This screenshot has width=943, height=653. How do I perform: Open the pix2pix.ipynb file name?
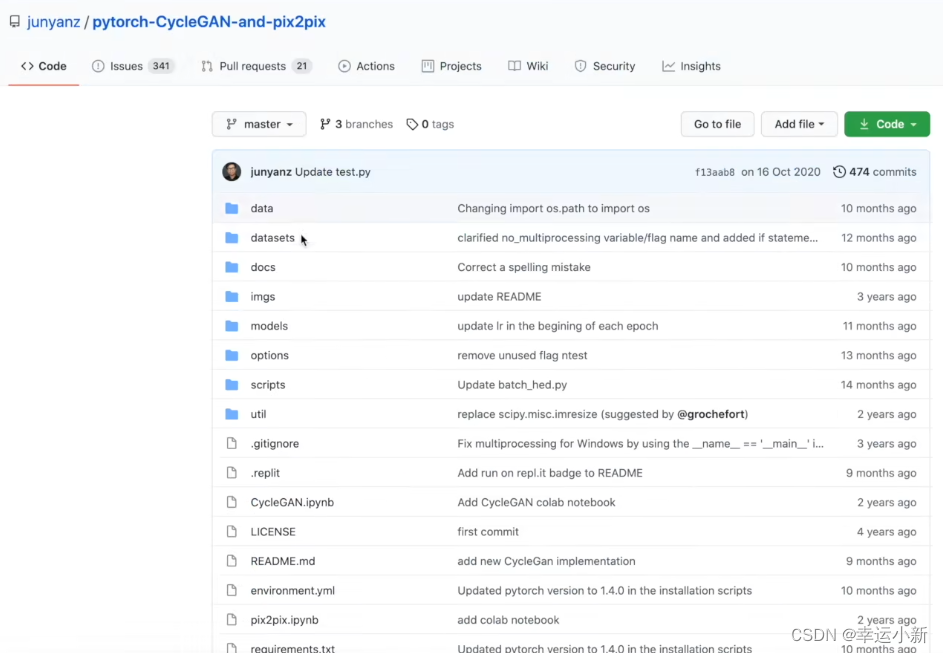[x=284, y=620]
